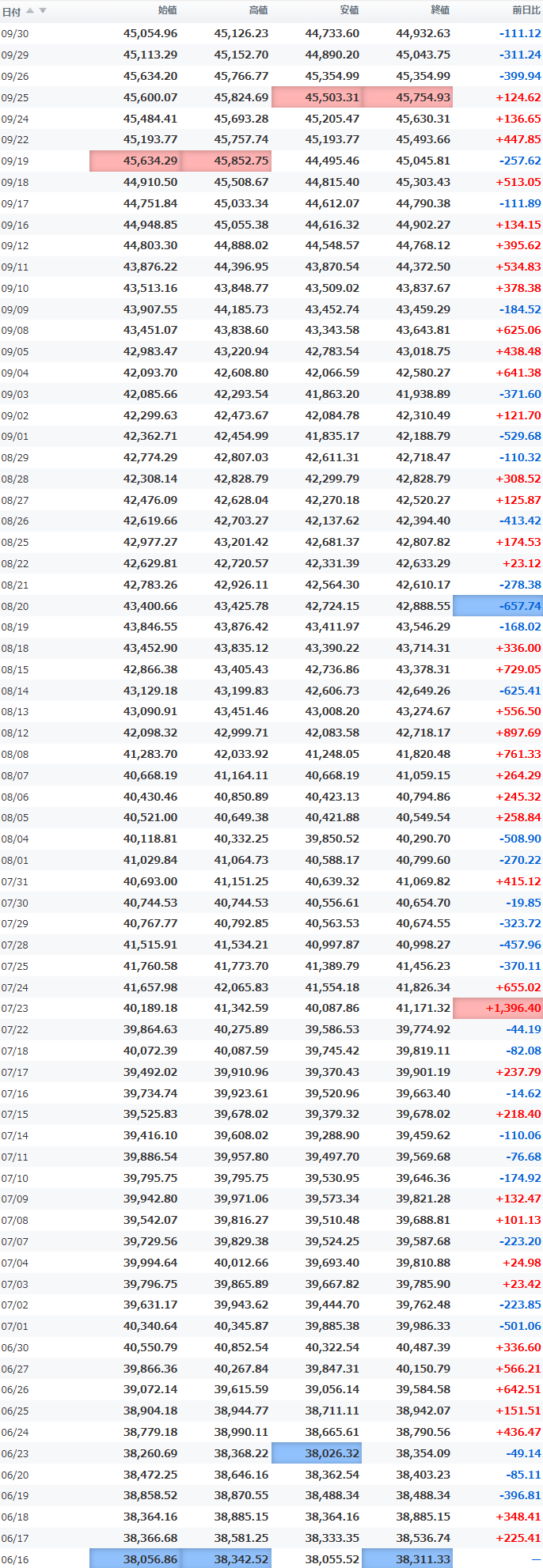Select high value 40,852.54

pos(241,1347)
